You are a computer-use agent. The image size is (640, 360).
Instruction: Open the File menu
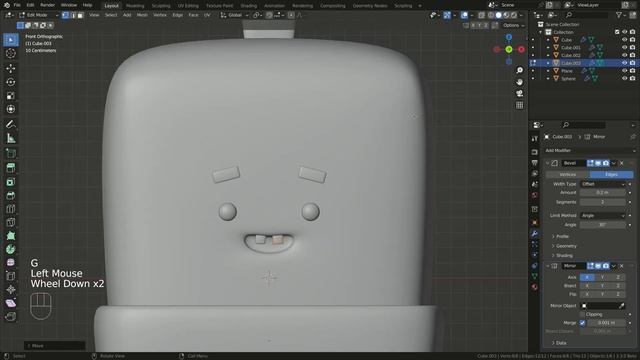tap(17, 5)
